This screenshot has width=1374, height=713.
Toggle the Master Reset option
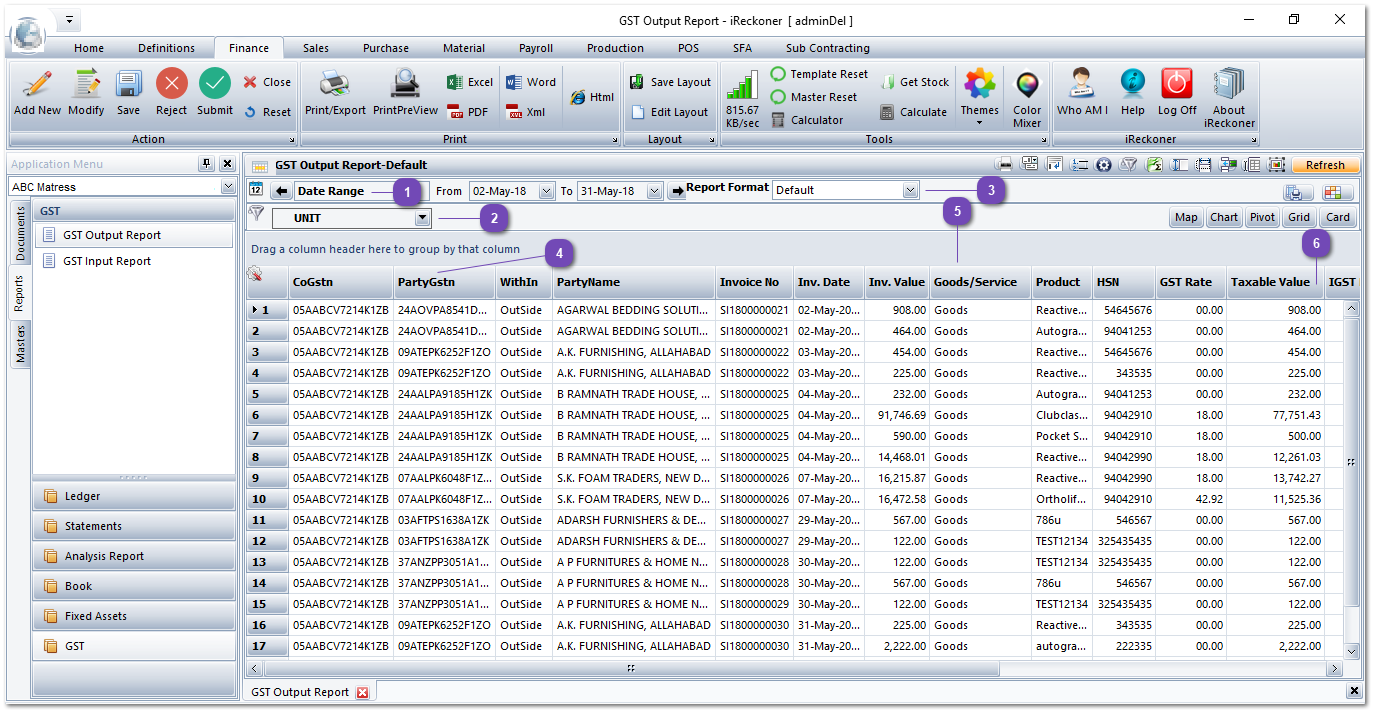778,97
